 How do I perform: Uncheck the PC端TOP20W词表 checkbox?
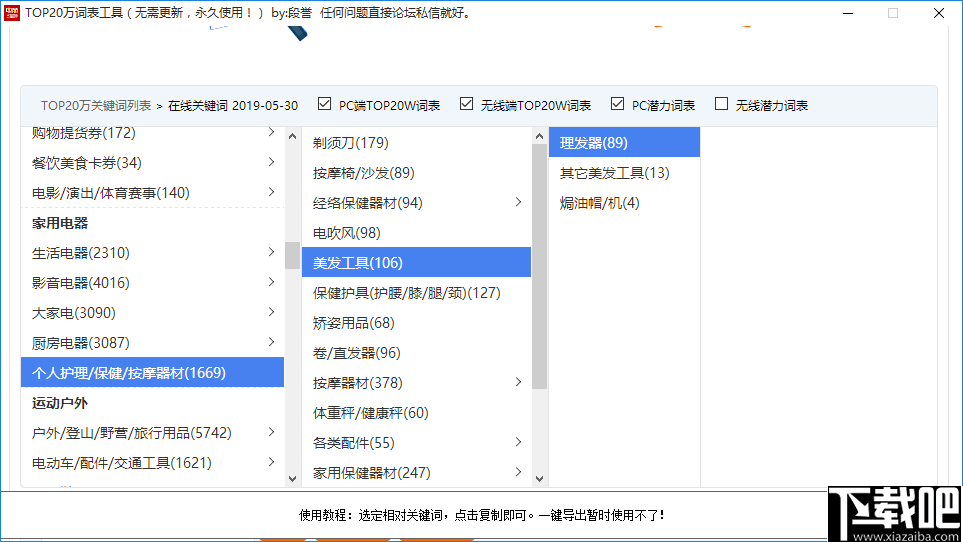[324, 104]
